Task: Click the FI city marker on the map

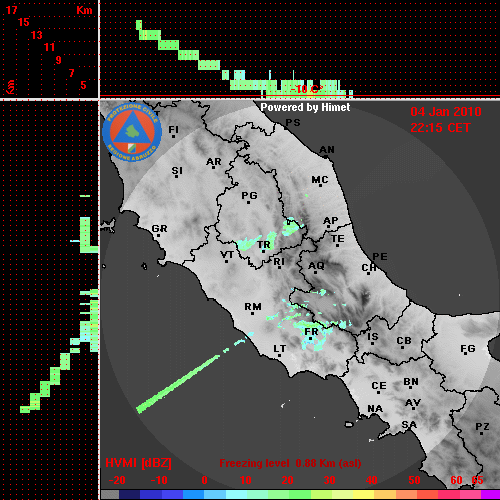Action: [x=173, y=136]
